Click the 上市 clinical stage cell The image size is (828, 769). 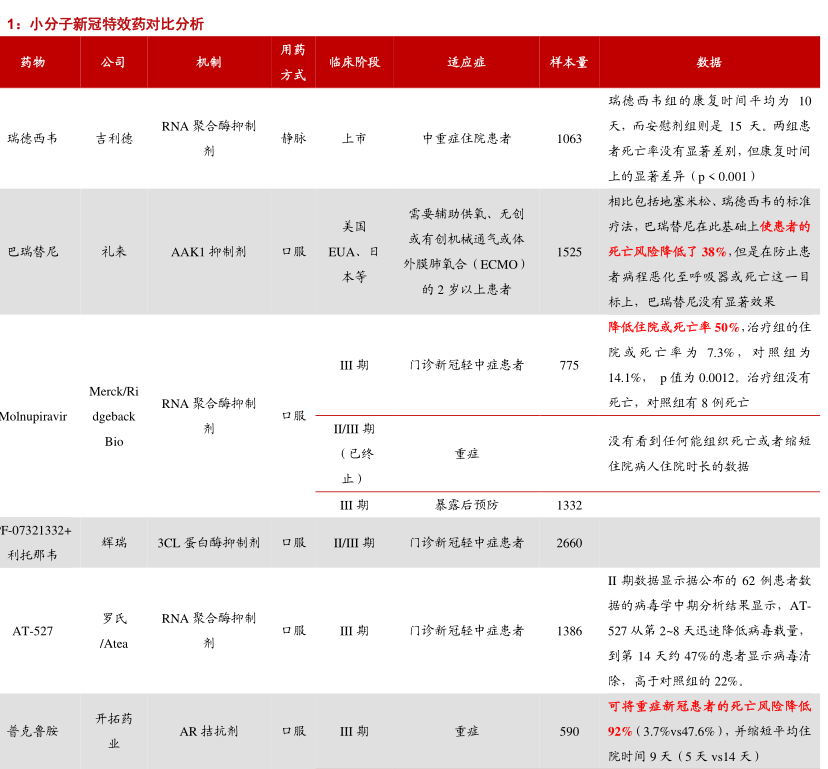(x=354, y=138)
